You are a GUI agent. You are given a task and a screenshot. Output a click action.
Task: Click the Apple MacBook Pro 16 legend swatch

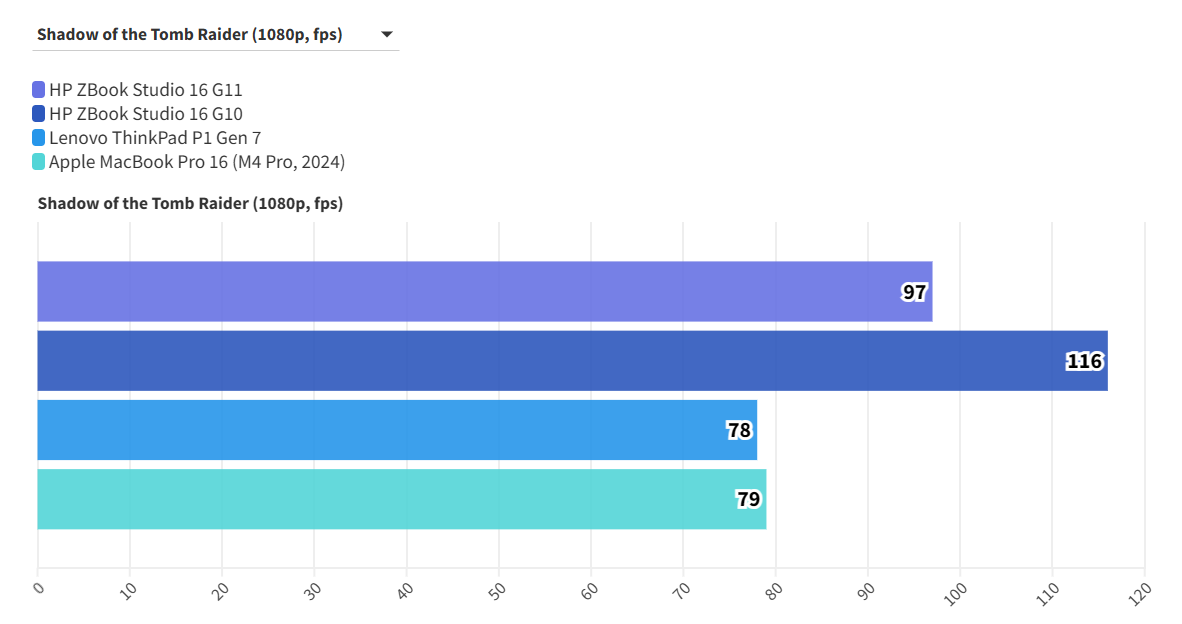[x=39, y=162]
